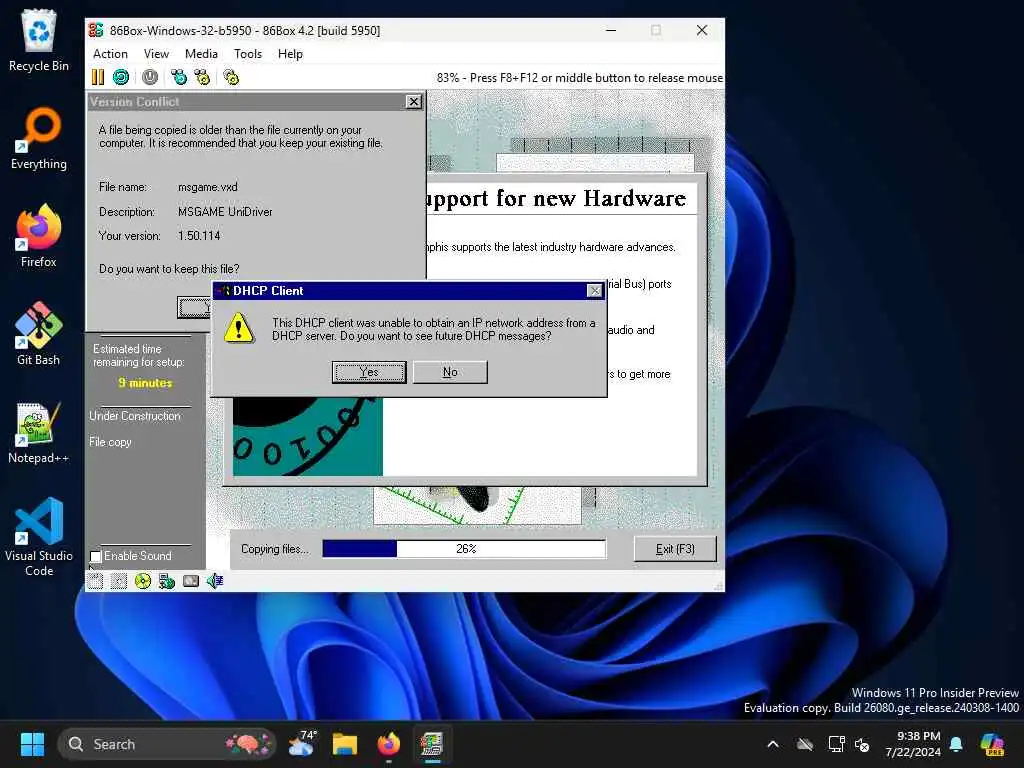Open the notification bell in system tray
Viewport: 1024px width, 768px height.
[x=956, y=744]
